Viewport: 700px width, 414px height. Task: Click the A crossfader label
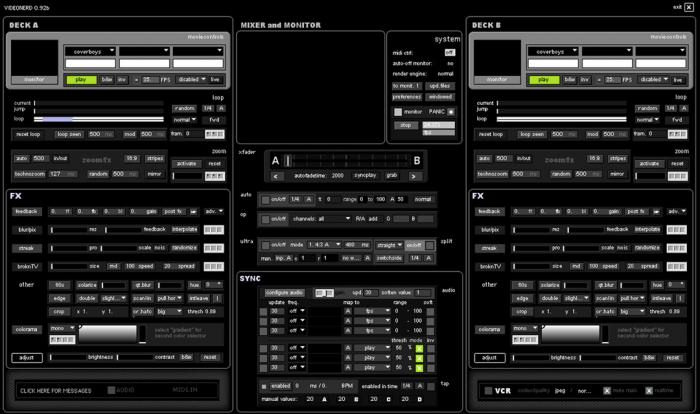click(x=275, y=161)
